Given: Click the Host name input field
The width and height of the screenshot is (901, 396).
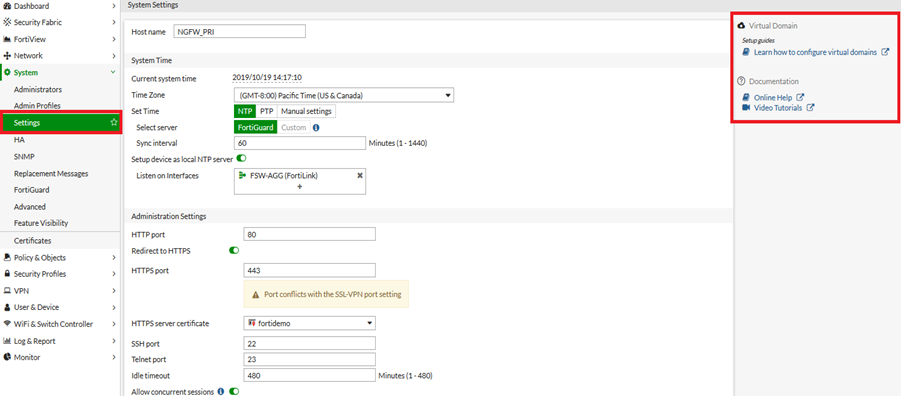Looking at the screenshot, I should point(240,32).
